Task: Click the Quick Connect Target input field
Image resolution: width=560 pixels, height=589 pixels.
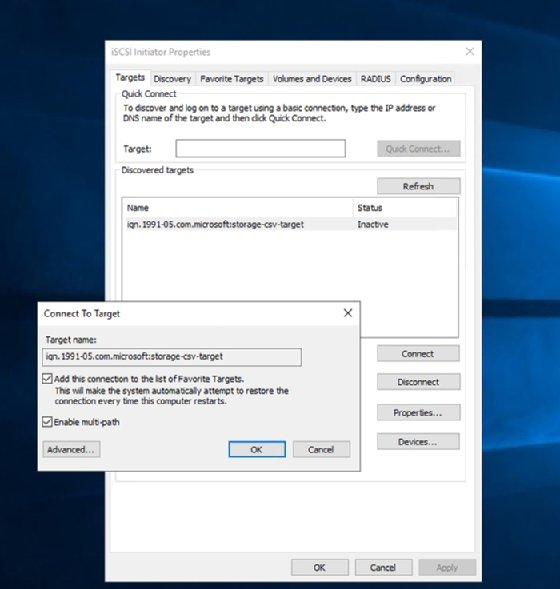Action: pos(260,148)
